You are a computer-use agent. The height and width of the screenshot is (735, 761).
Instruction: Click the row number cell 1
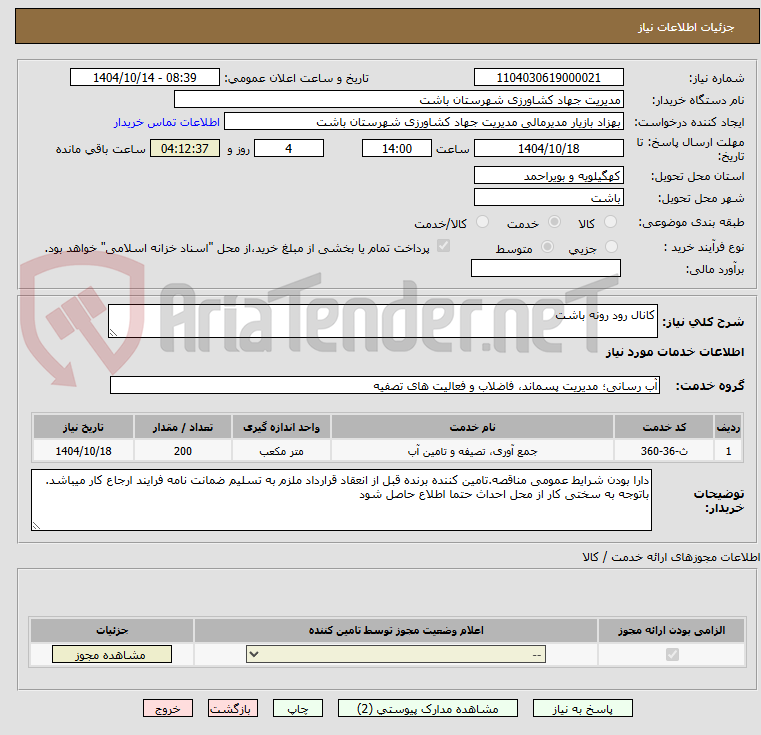tap(728, 451)
